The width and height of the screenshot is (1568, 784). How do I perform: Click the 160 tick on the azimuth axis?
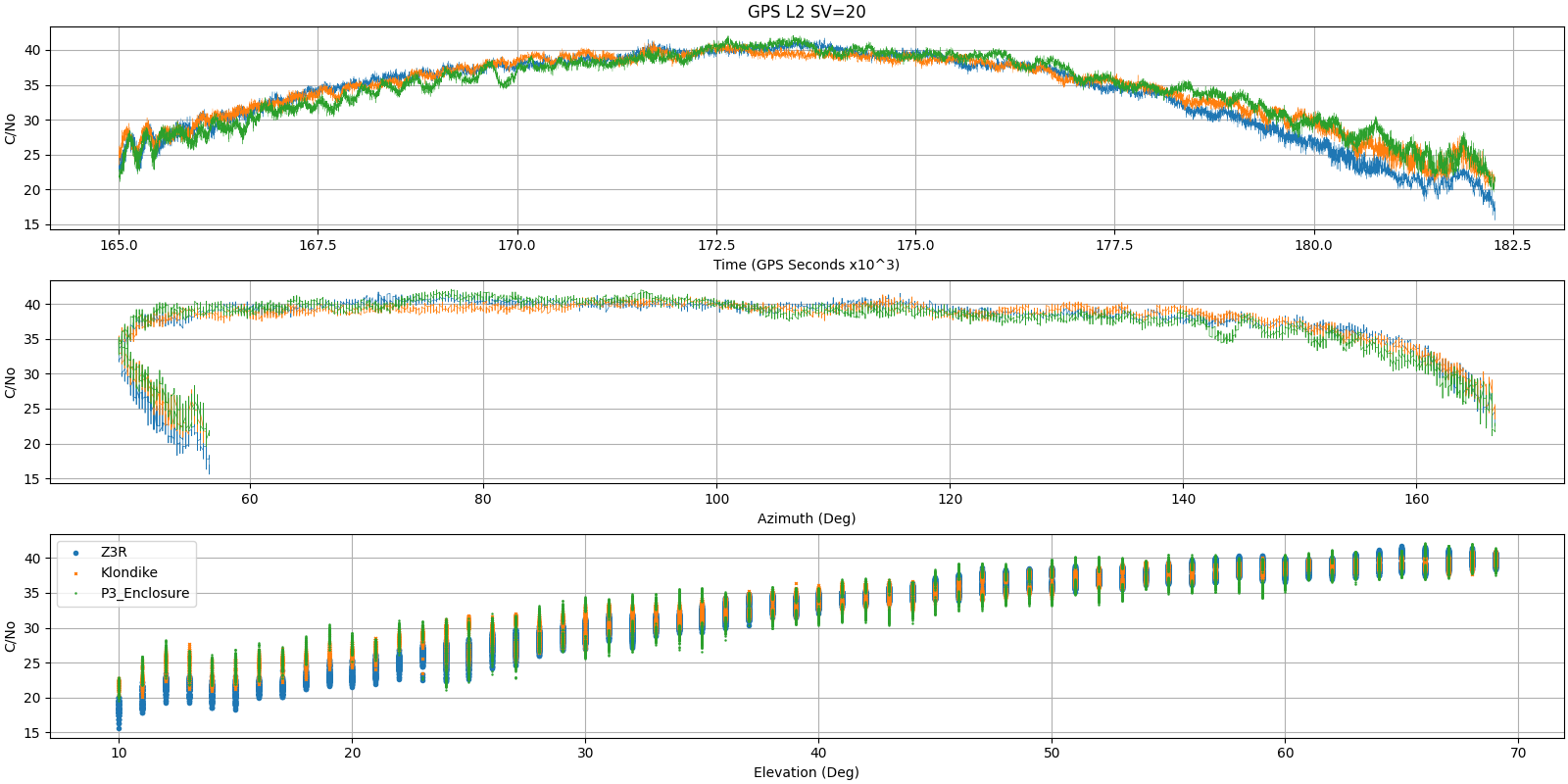(x=1416, y=499)
